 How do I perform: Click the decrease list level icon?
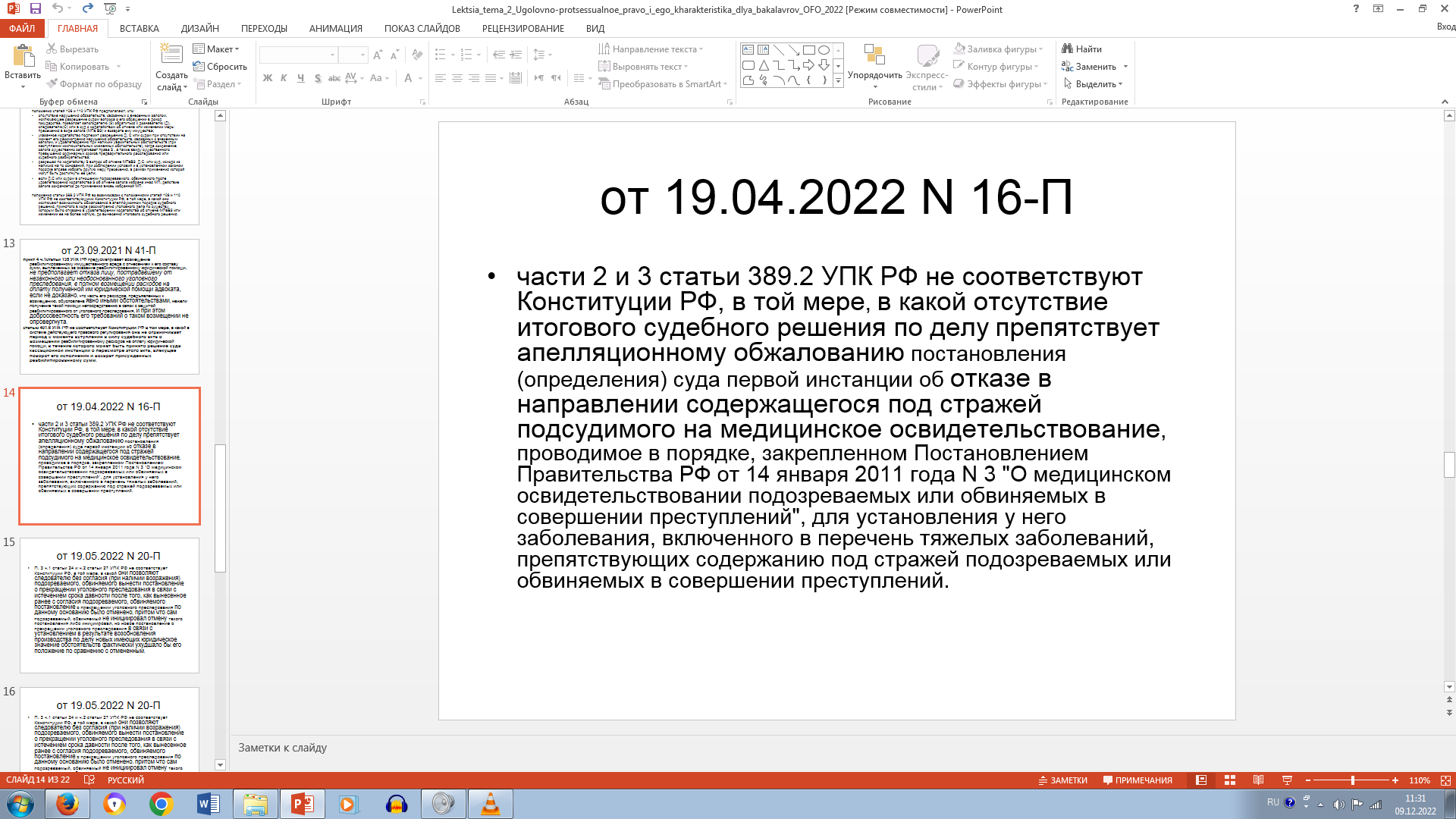[499, 55]
